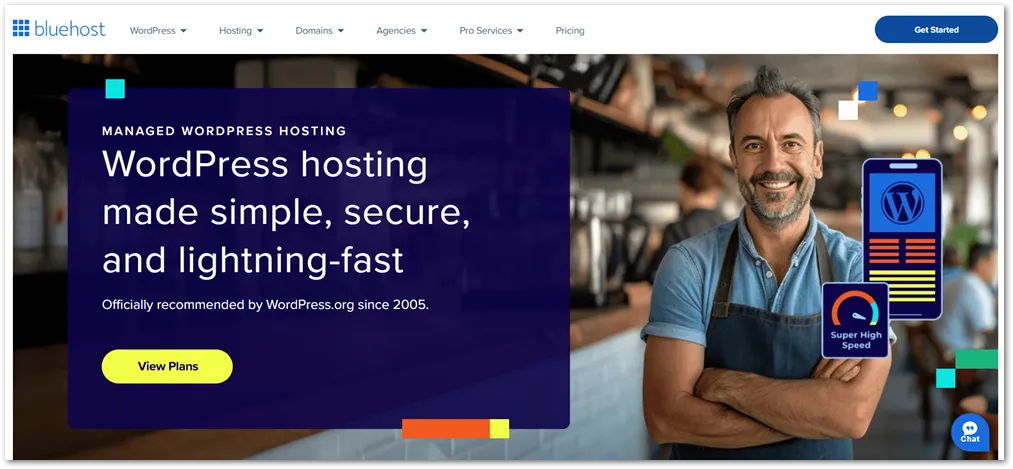Click 'Officially recommended by WordPress.org since 2005' text
The width and height of the screenshot is (1013, 469).
coord(266,304)
